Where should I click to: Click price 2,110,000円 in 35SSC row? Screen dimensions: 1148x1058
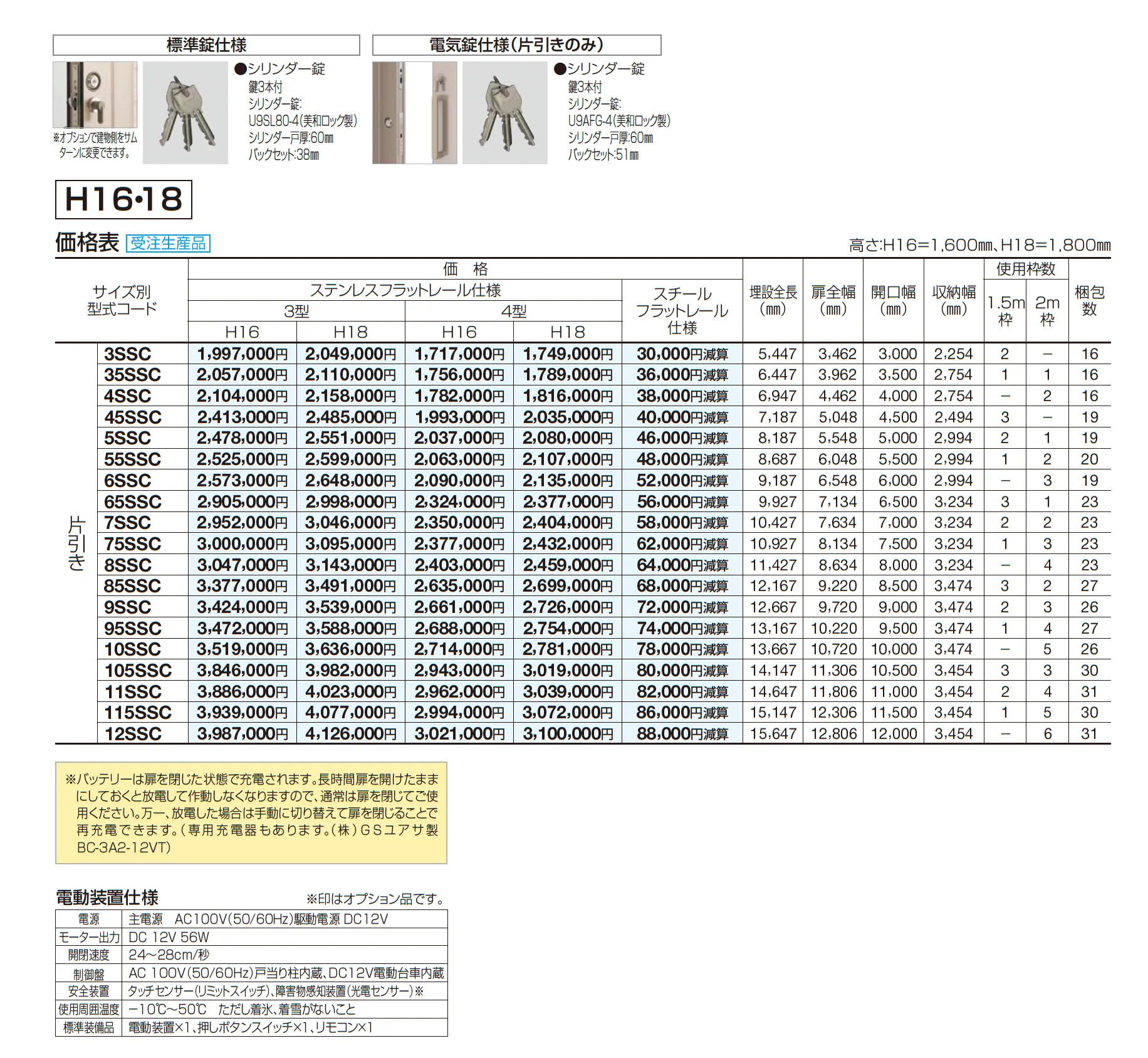(351, 375)
